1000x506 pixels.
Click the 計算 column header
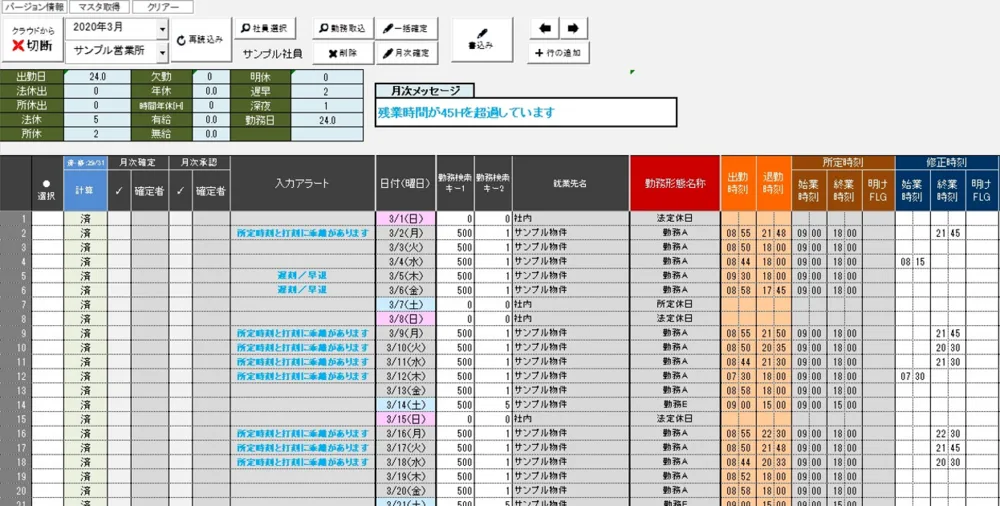(85, 190)
